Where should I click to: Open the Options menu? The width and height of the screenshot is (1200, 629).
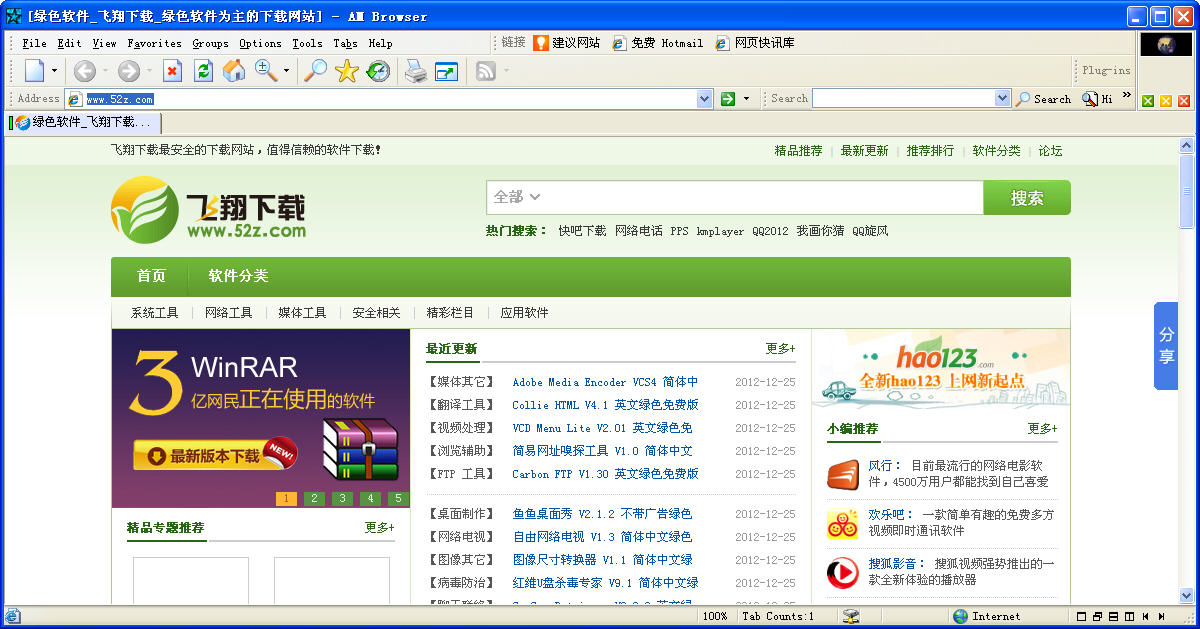(260, 43)
